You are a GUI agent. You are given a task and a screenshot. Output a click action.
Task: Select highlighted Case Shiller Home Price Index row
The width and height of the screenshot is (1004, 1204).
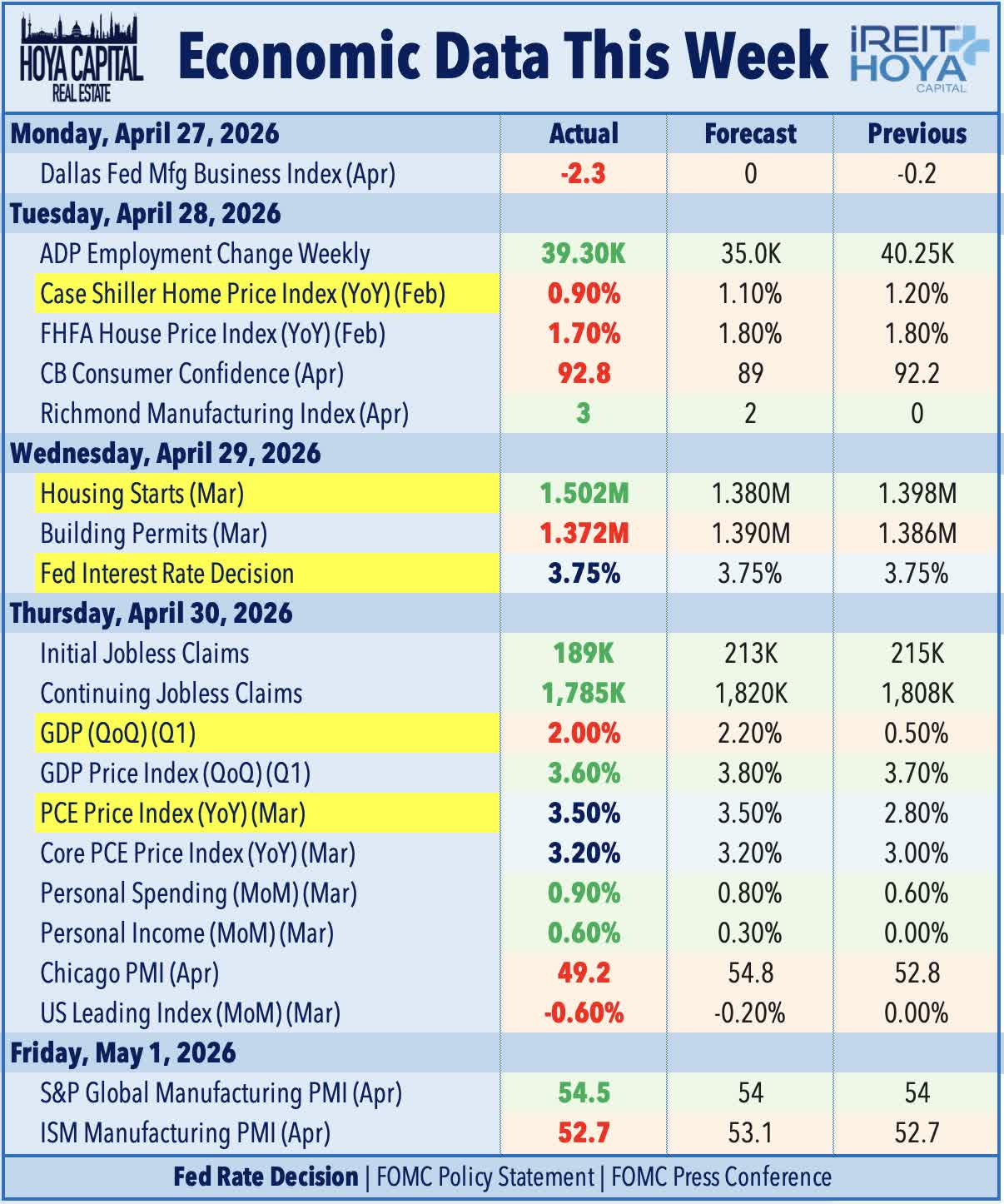pos(502,293)
